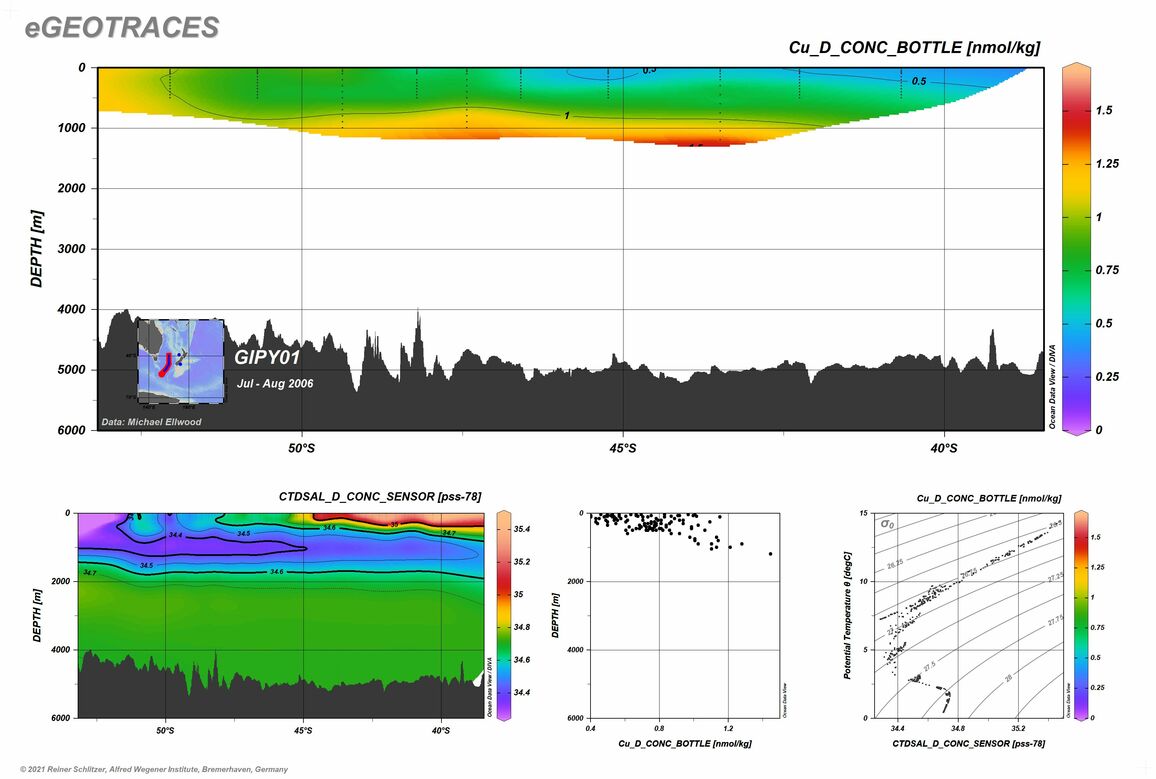This screenshot has width=1156, height=779.
Task: Click the copyright Reiner Schlitzer footer text
Action: click(154, 769)
